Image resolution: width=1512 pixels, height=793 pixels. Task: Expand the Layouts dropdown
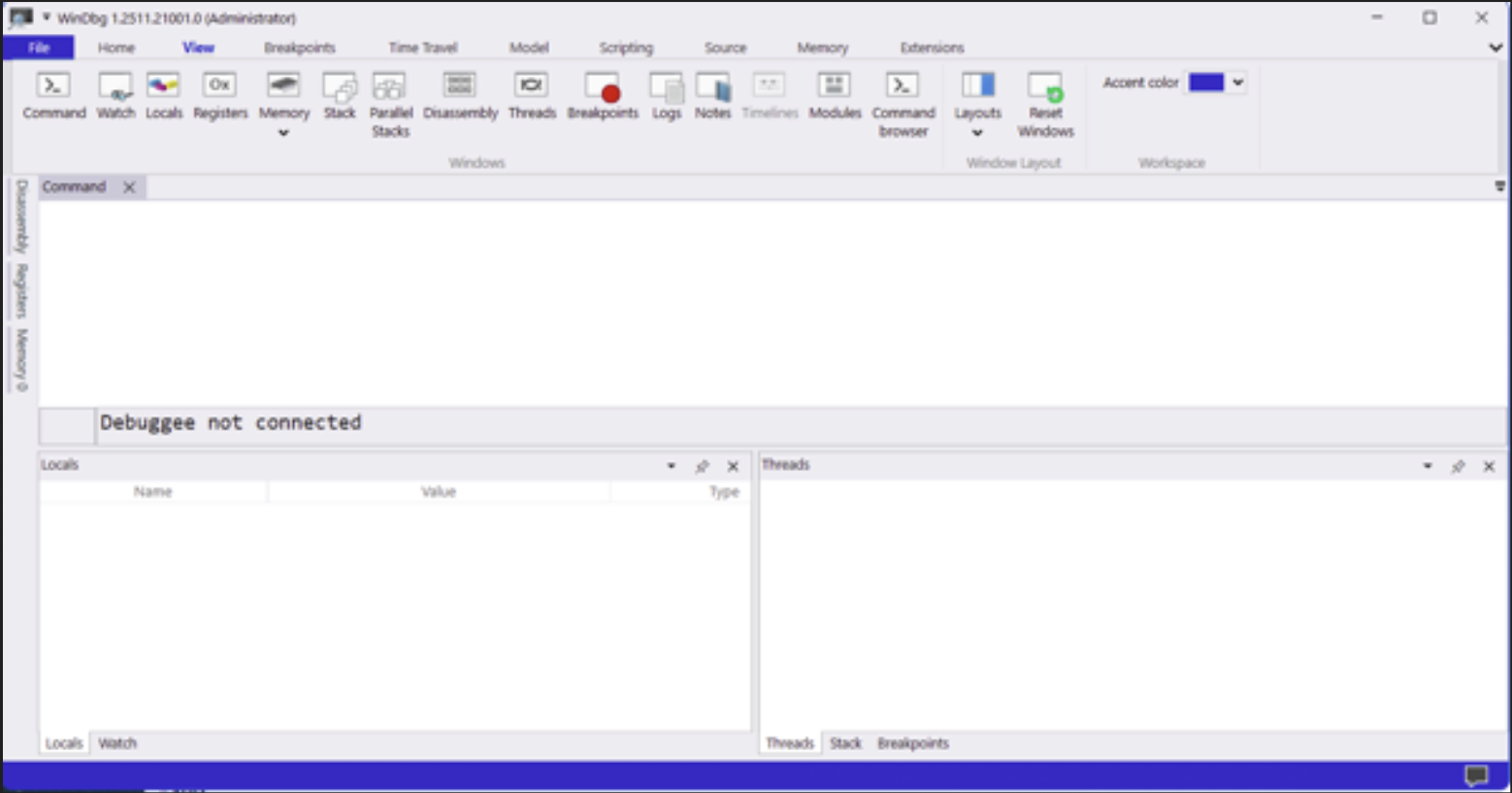tap(977, 133)
